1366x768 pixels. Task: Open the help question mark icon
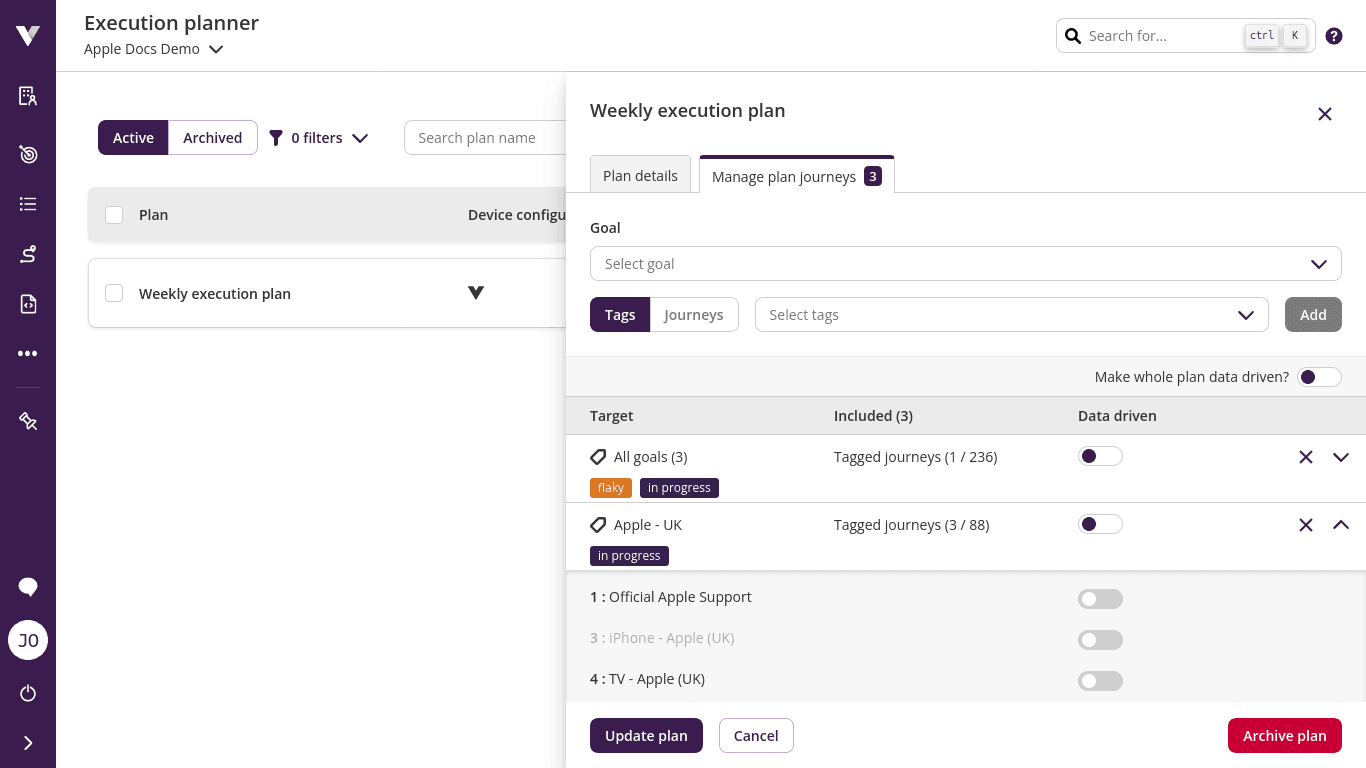tap(1334, 35)
